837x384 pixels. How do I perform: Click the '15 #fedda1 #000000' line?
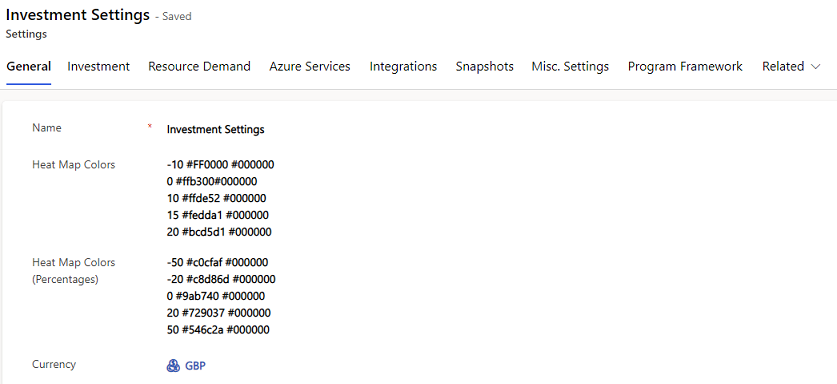(217, 215)
